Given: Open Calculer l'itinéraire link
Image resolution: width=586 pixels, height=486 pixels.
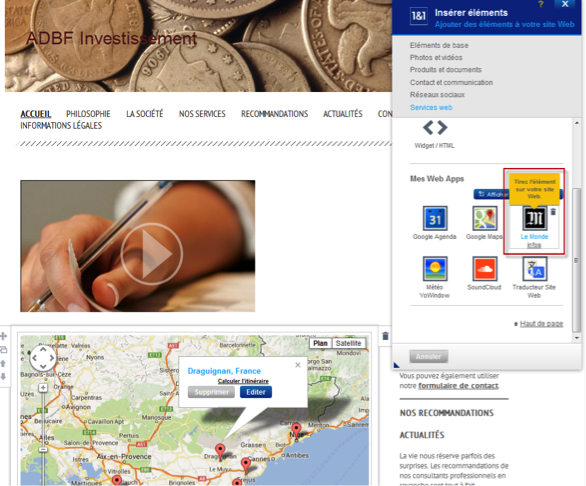Looking at the screenshot, I should (x=243, y=381).
